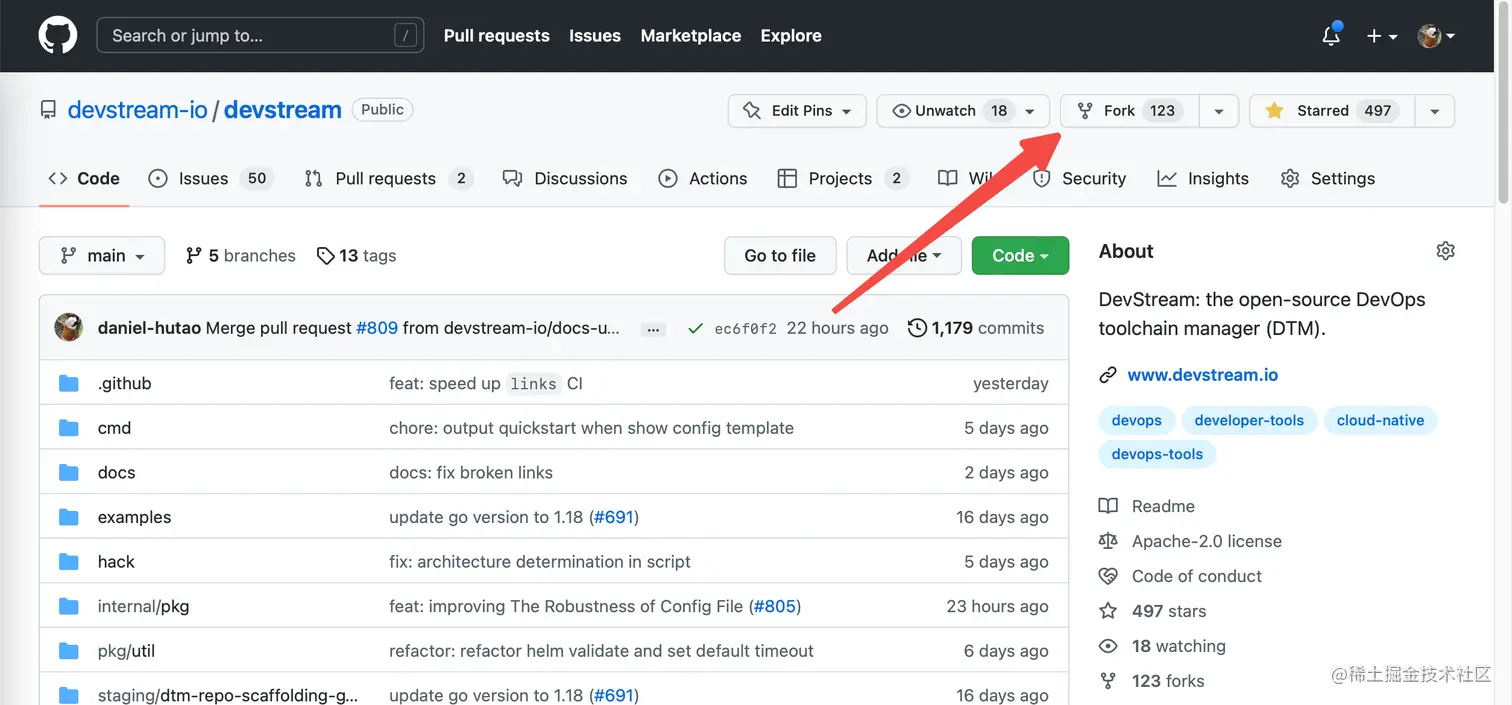Open daniel-hutao avatar in commit row
This screenshot has height=705, width=1512.
[x=68, y=327]
